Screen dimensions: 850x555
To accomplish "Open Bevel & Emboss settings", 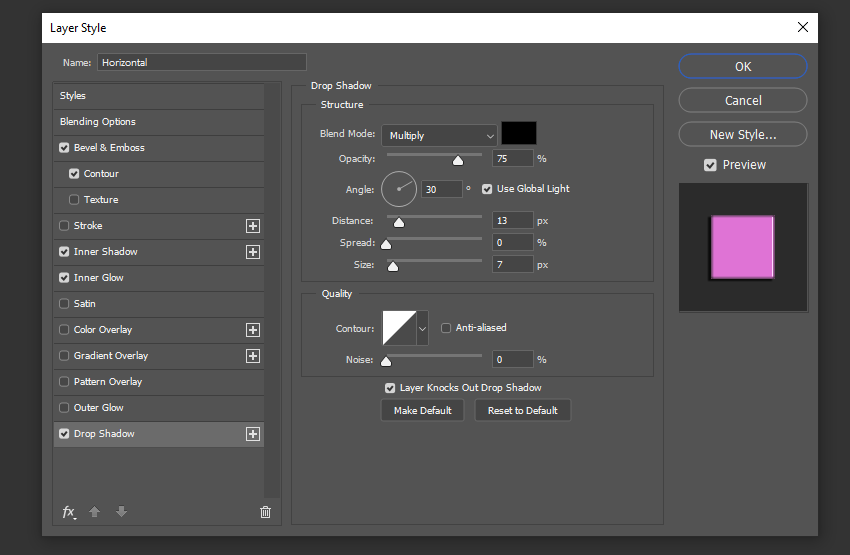I will [x=109, y=147].
